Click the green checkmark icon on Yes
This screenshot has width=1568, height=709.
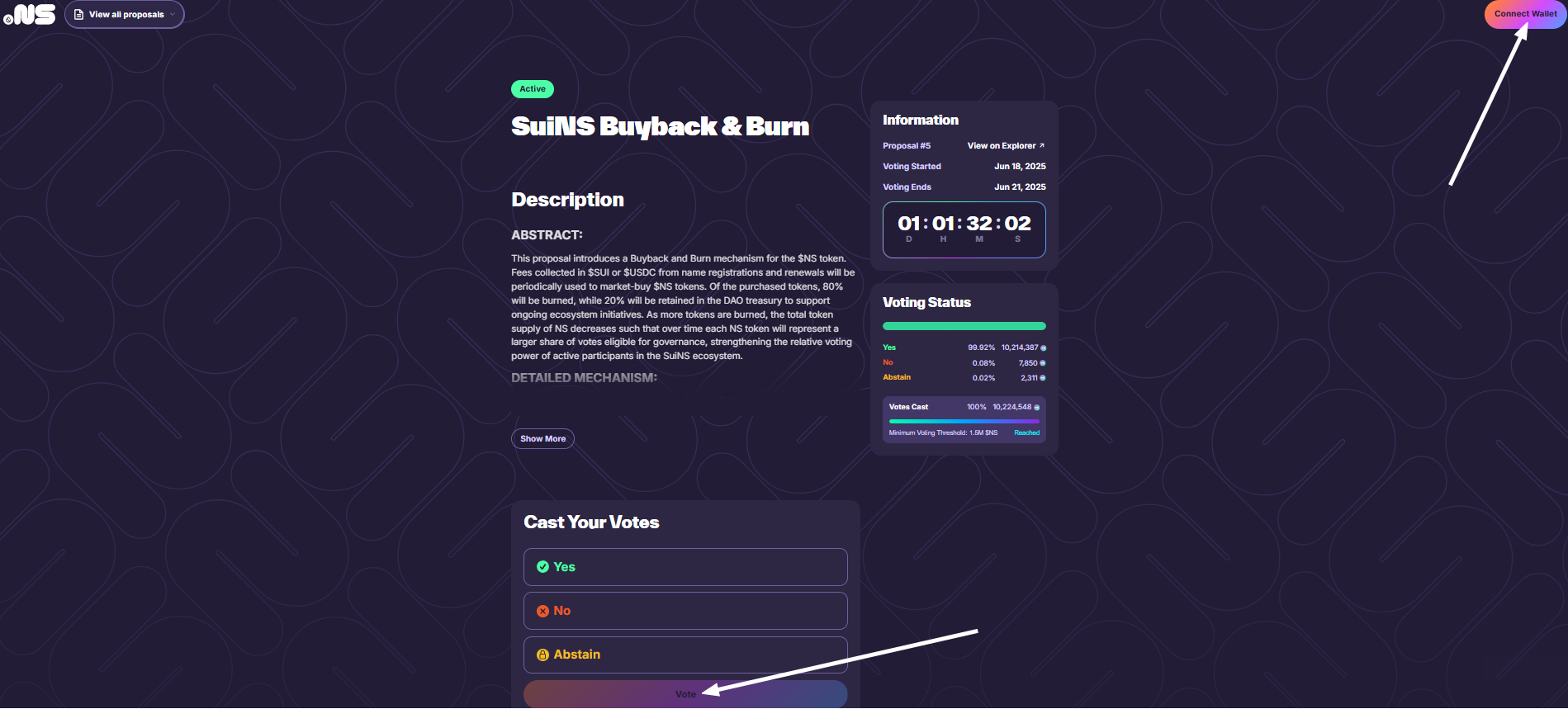pos(542,567)
